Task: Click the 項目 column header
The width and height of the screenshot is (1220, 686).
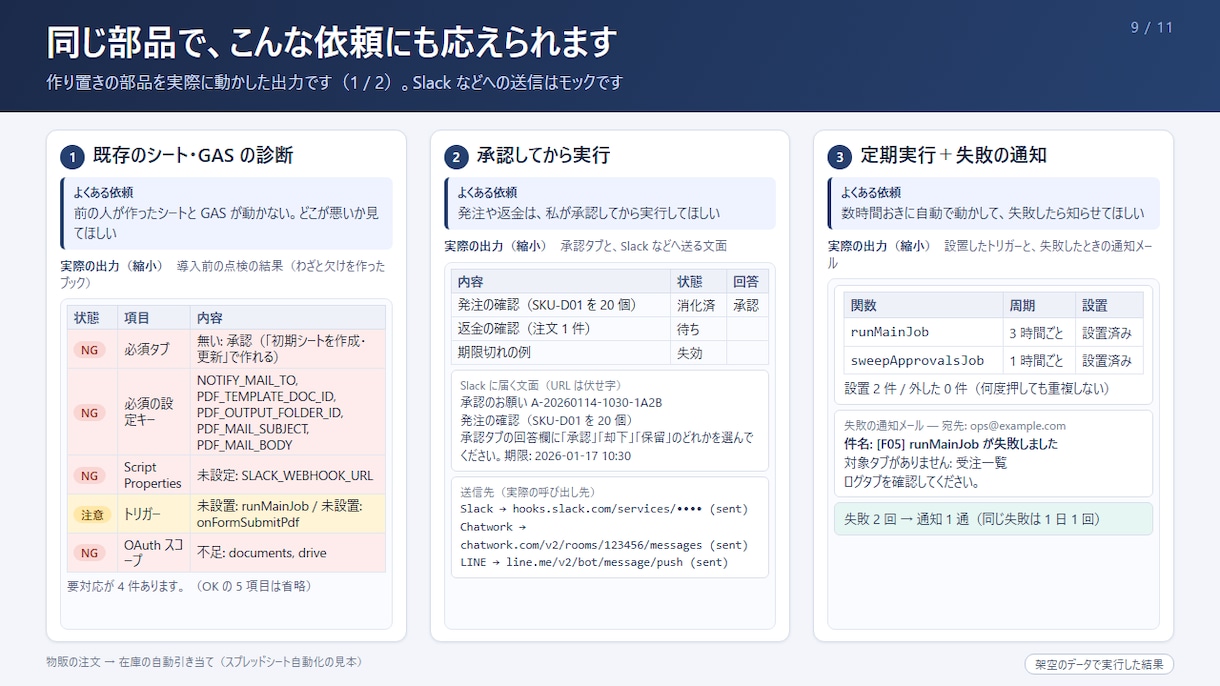Action: point(154,318)
